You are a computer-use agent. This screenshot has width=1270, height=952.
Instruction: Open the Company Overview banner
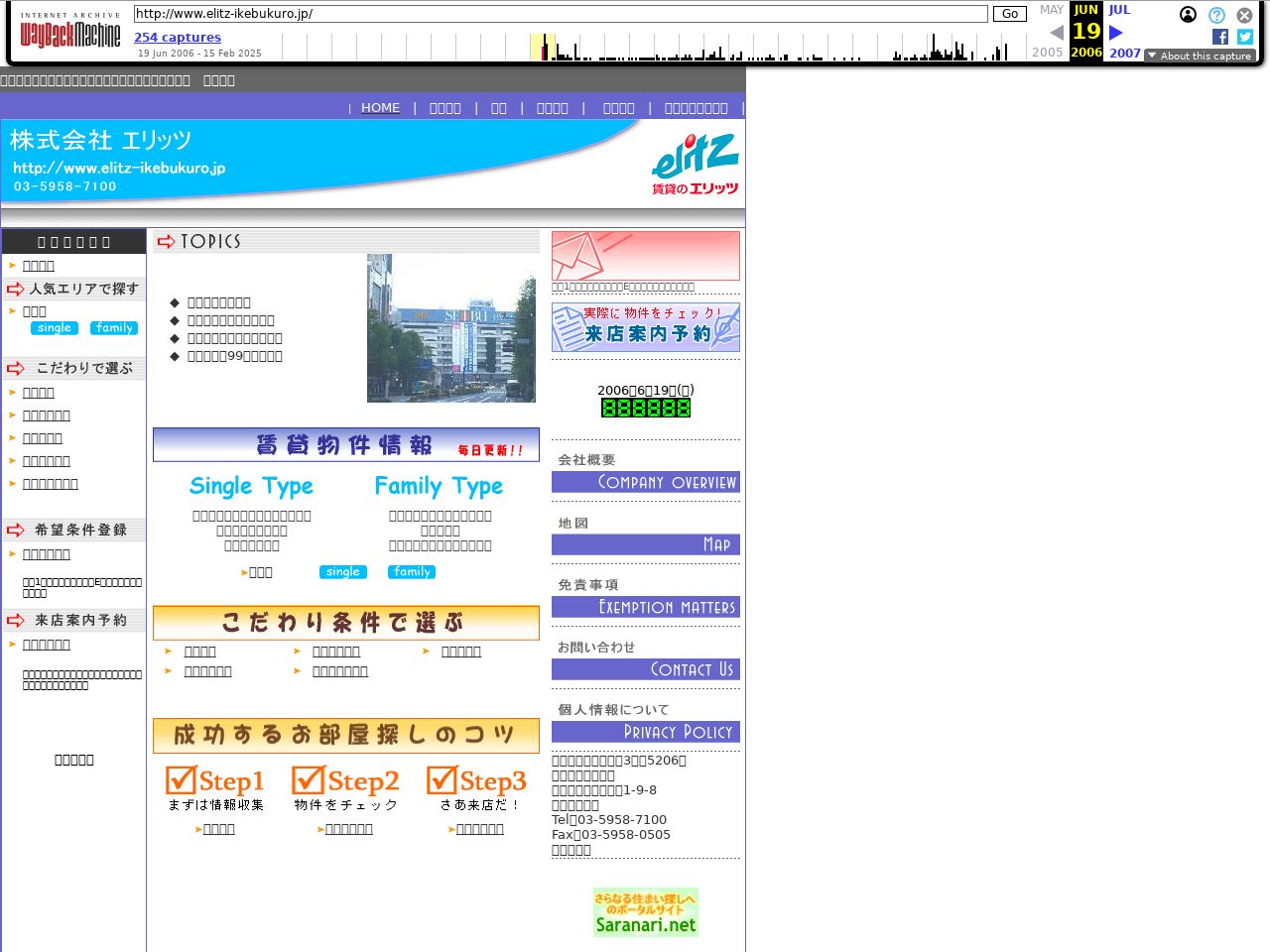tap(645, 482)
